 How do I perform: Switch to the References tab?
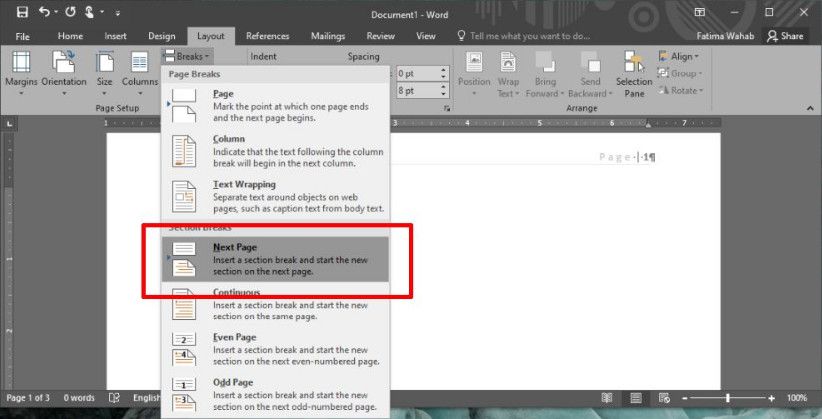point(267,36)
